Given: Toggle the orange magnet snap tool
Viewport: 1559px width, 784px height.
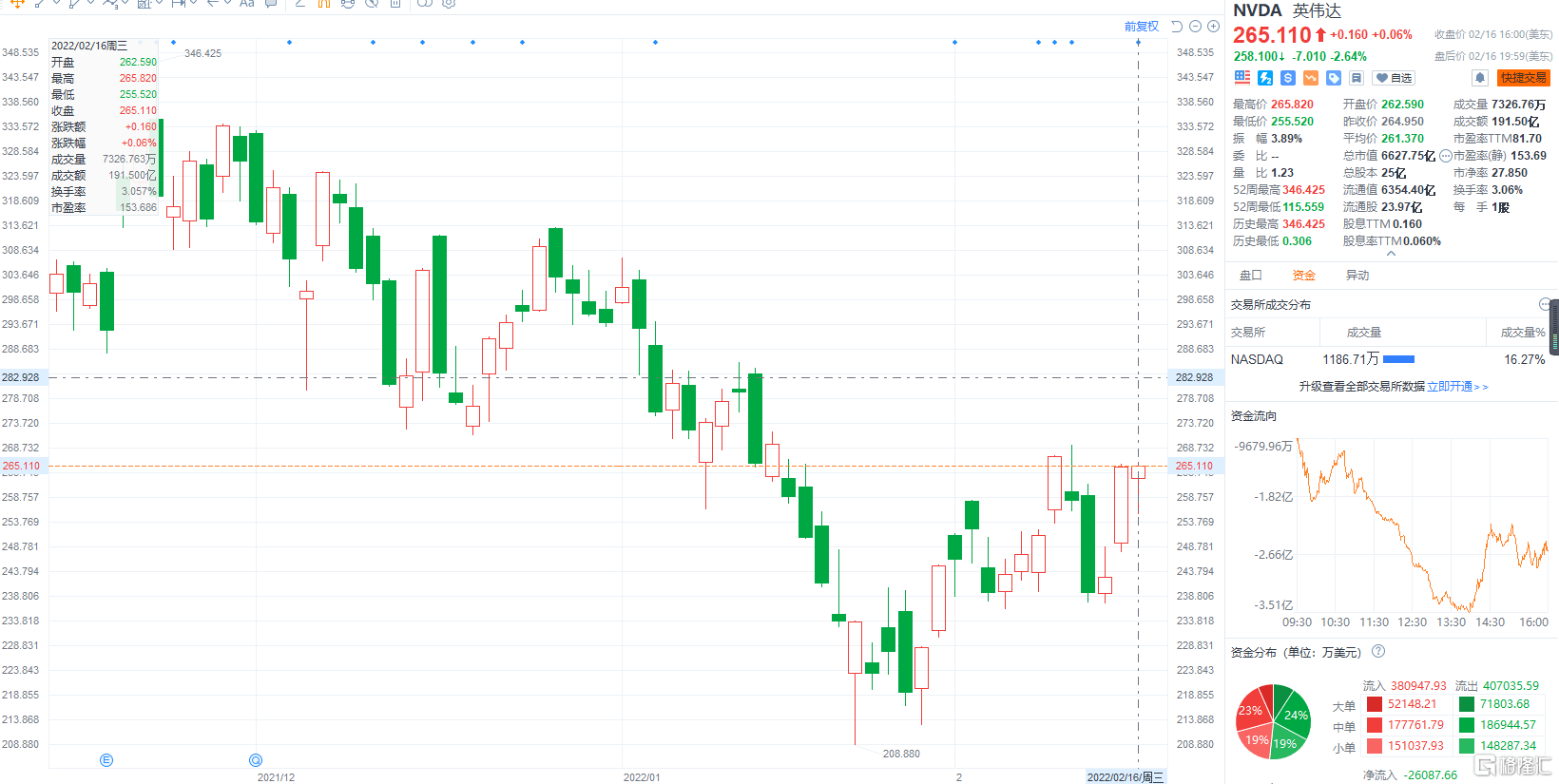Looking at the screenshot, I should click(323, 4).
